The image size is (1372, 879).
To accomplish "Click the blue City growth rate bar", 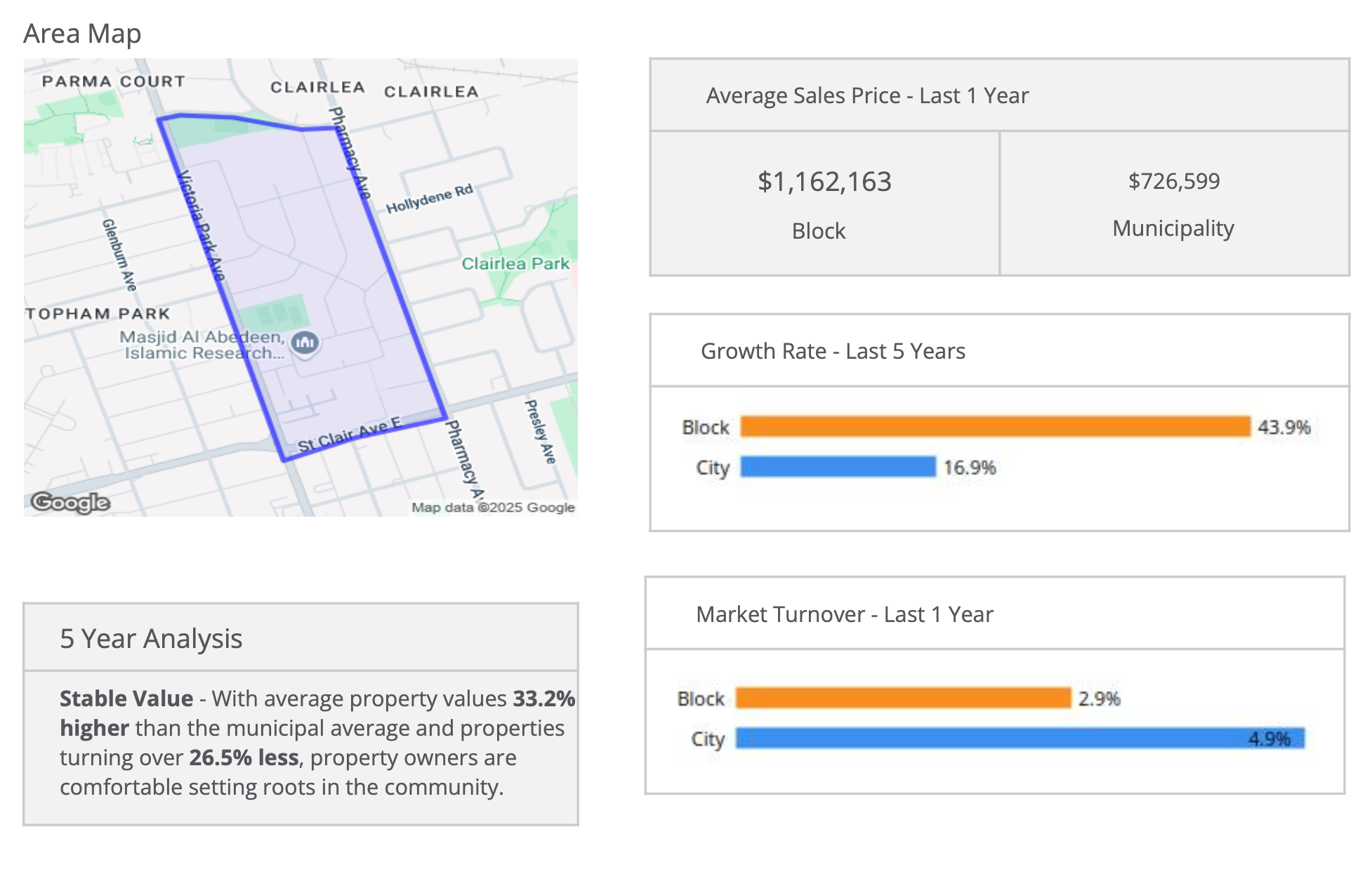I will point(838,467).
